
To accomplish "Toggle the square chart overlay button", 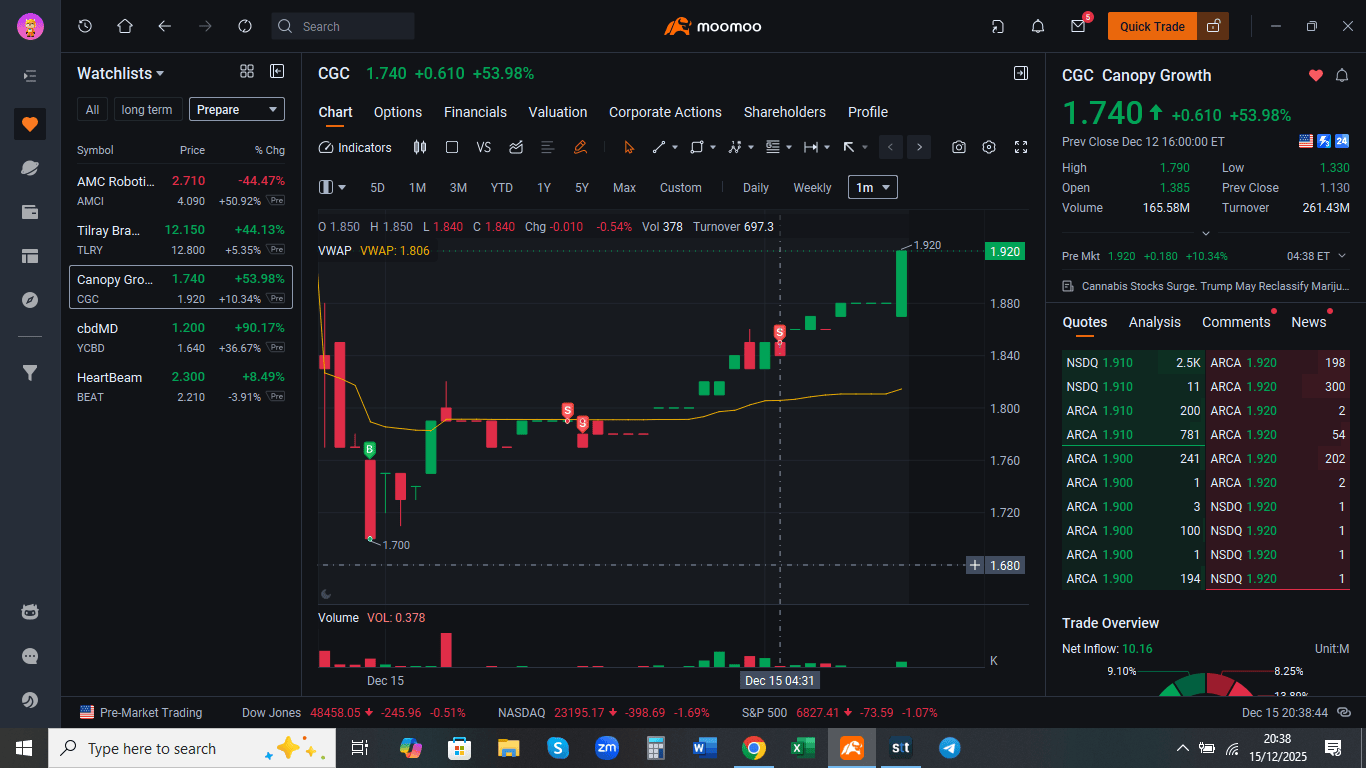I will tap(452, 147).
